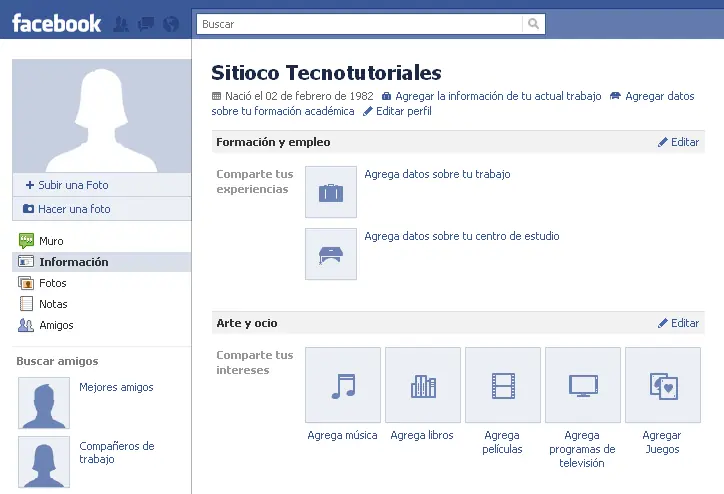Click the Facebook logo

(56, 24)
